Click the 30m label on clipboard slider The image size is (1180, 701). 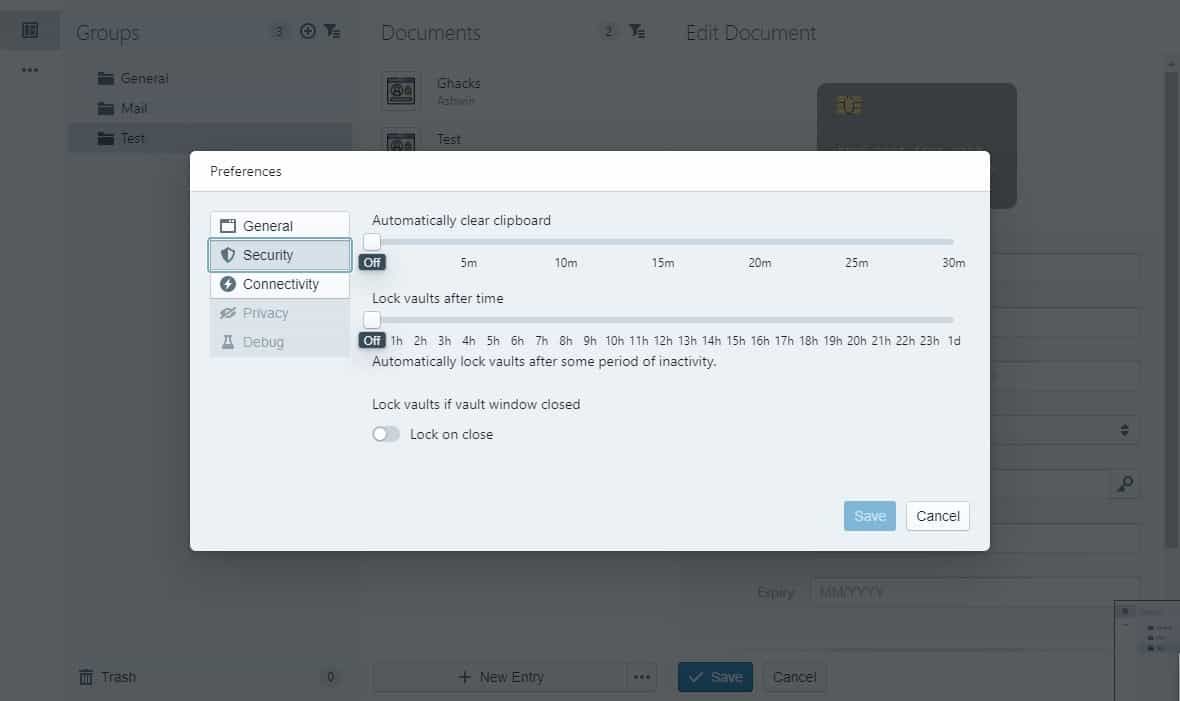953,263
